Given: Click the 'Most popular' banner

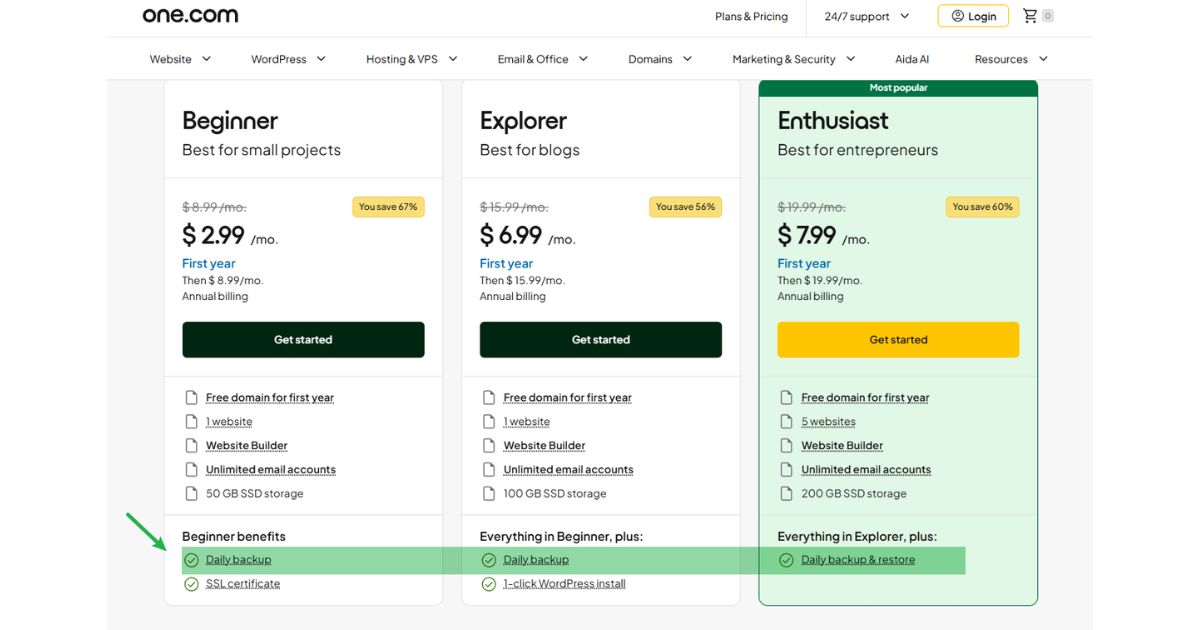Looking at the screenshot, I should (898, 88).
